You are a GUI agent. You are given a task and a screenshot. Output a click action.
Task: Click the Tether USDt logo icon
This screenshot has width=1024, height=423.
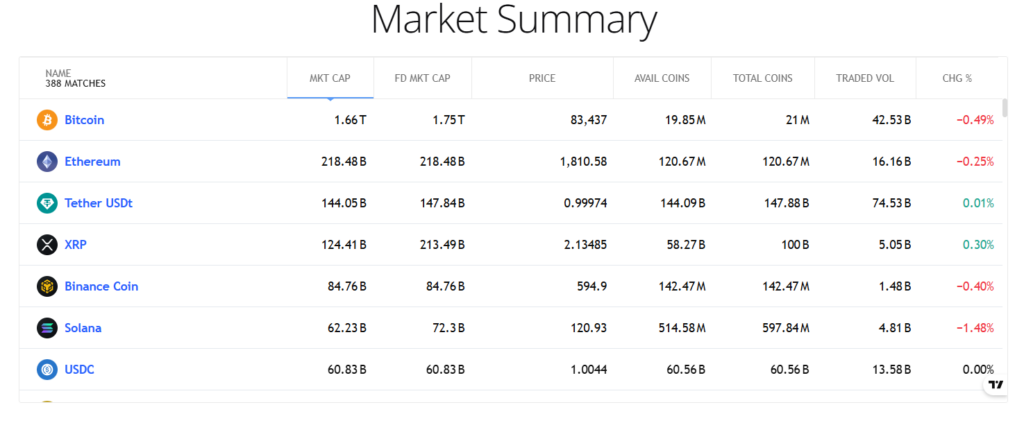tap(47, 203)
